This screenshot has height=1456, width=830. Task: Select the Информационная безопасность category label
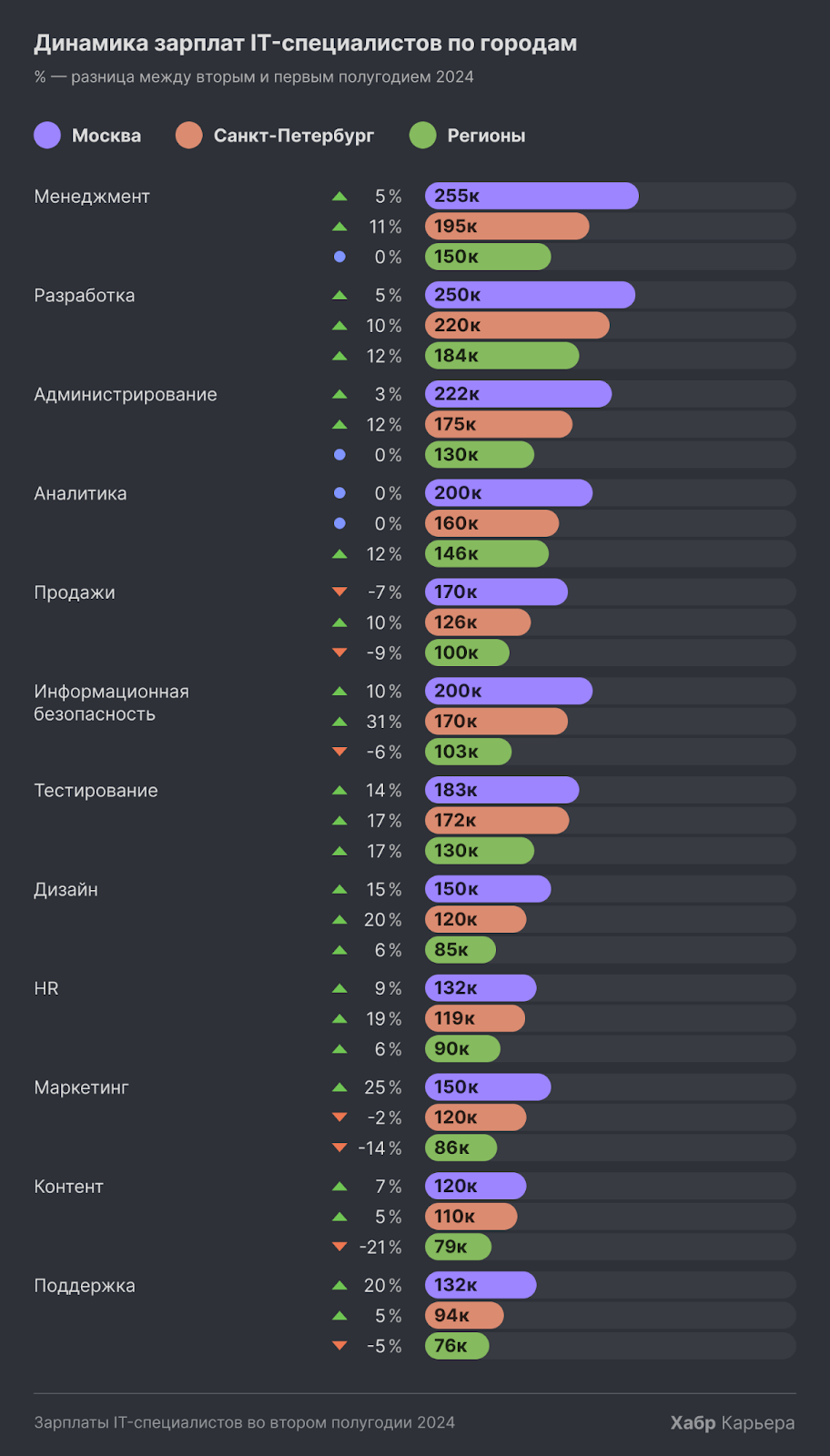point(111,703)
